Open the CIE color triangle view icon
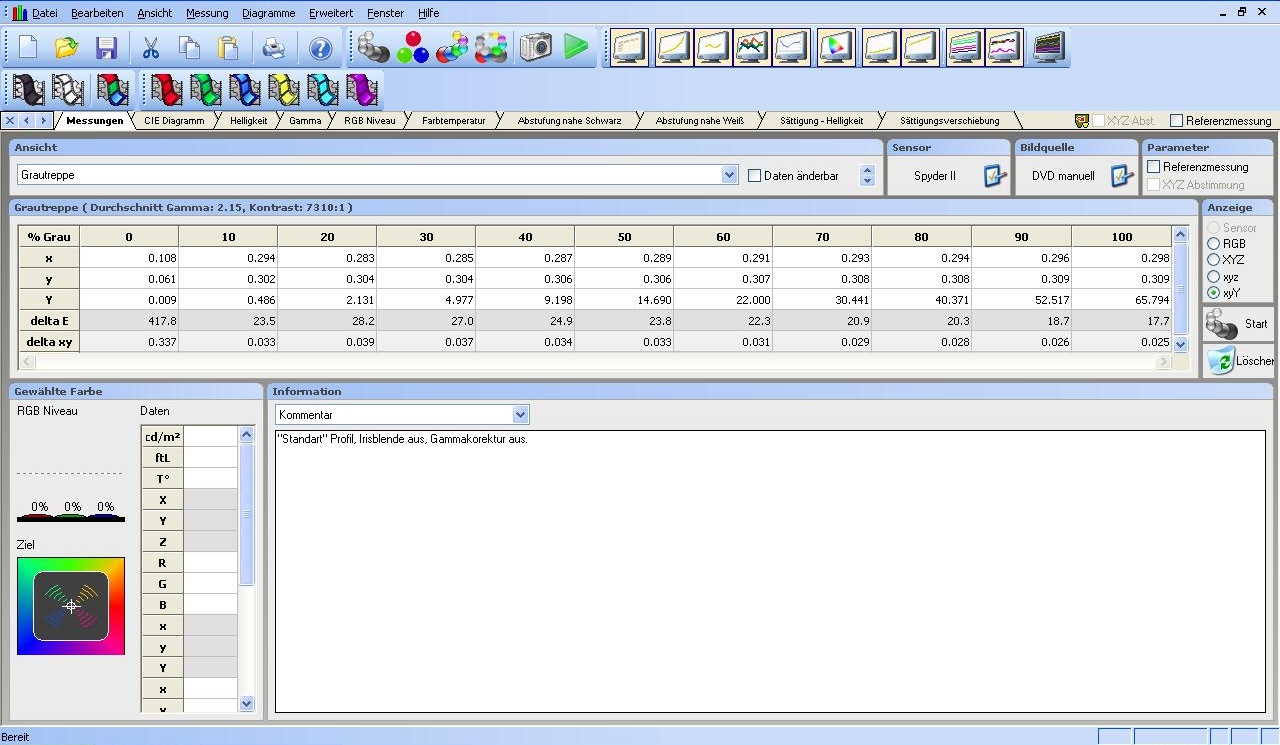1280x745 pixels. pyautogui.click(x=836, y=47)
